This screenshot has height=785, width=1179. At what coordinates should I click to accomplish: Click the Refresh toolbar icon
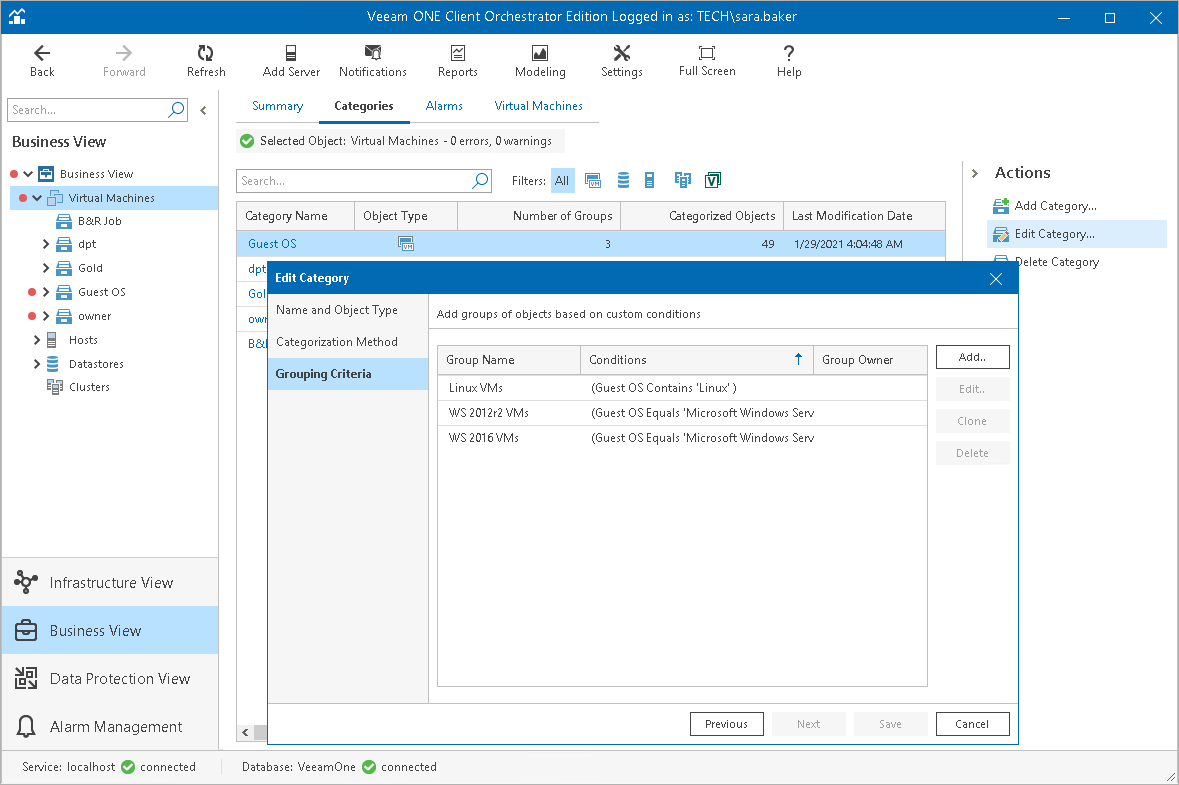pyautogui.click(x=205, y=53)
